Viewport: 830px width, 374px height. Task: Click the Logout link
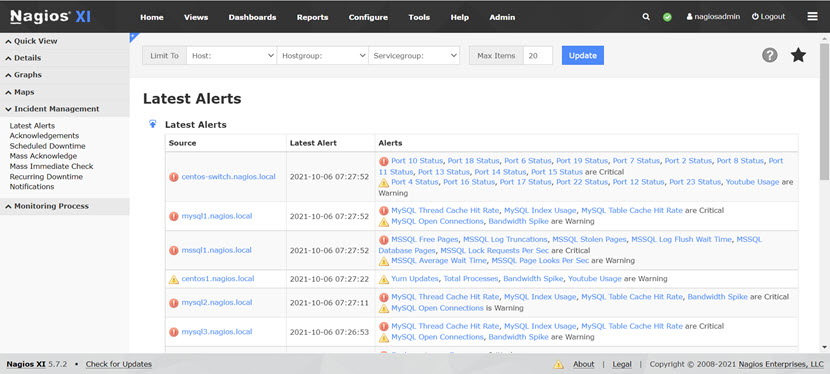[x=769, y=16]
